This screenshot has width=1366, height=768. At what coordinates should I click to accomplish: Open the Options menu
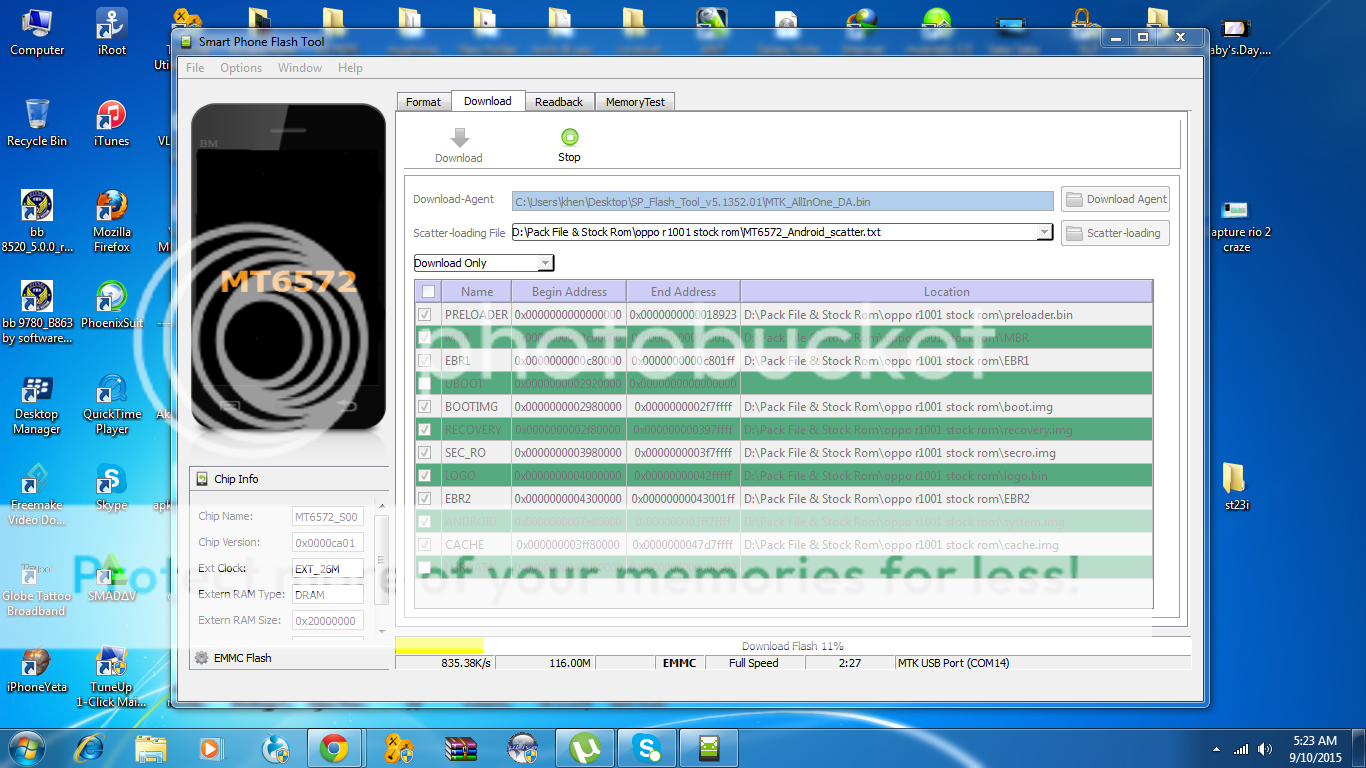241,68
